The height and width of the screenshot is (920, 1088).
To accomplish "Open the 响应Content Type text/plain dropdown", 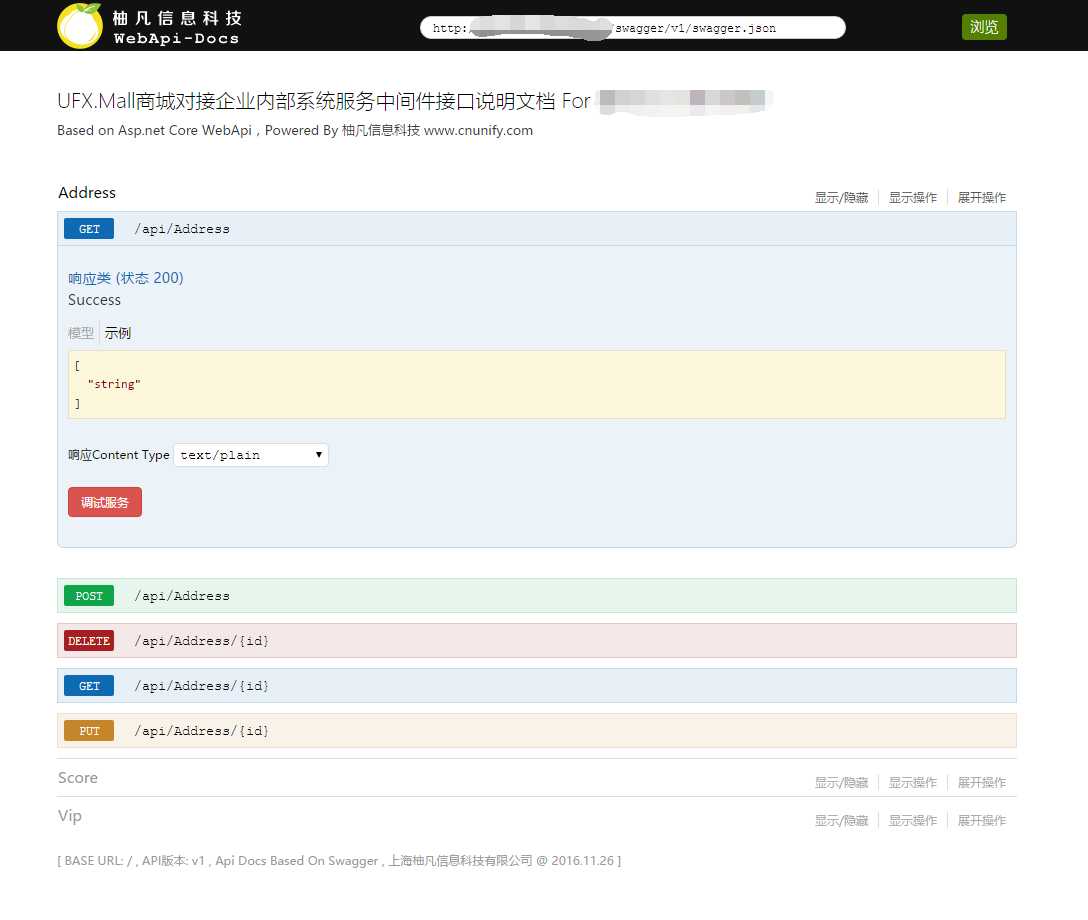I will tap(250, 455).
